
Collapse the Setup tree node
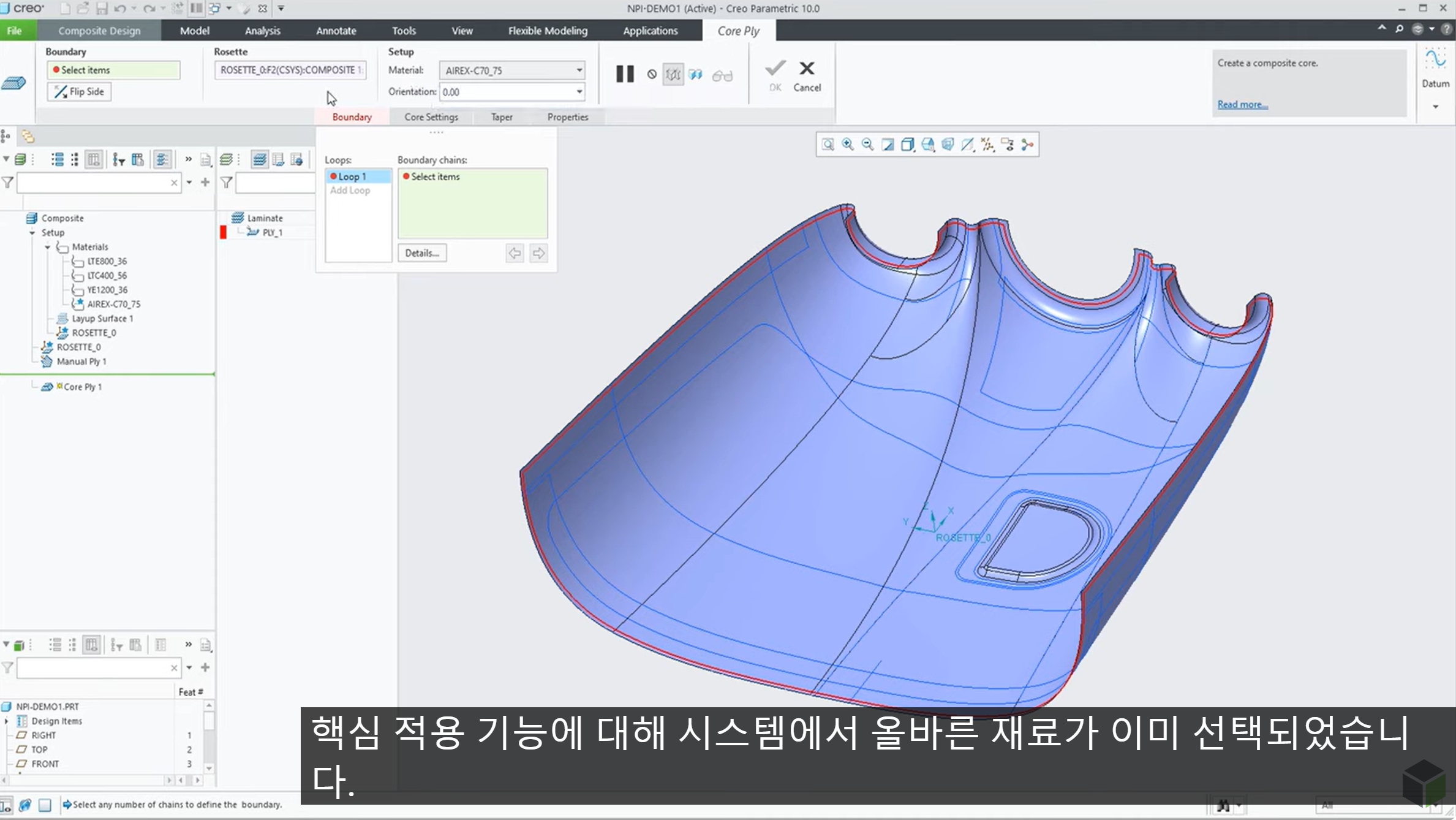32,233
